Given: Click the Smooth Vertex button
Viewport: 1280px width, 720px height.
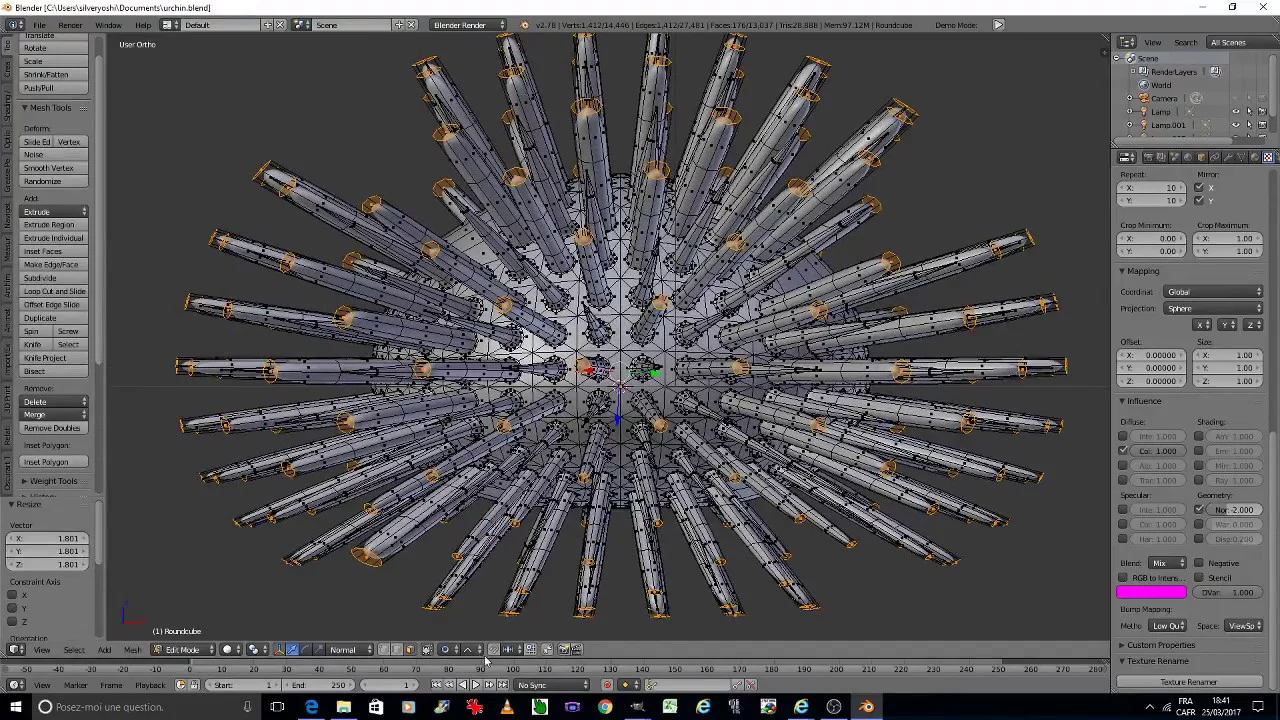Looking at the screenshot, I should (x=55, y=168).
